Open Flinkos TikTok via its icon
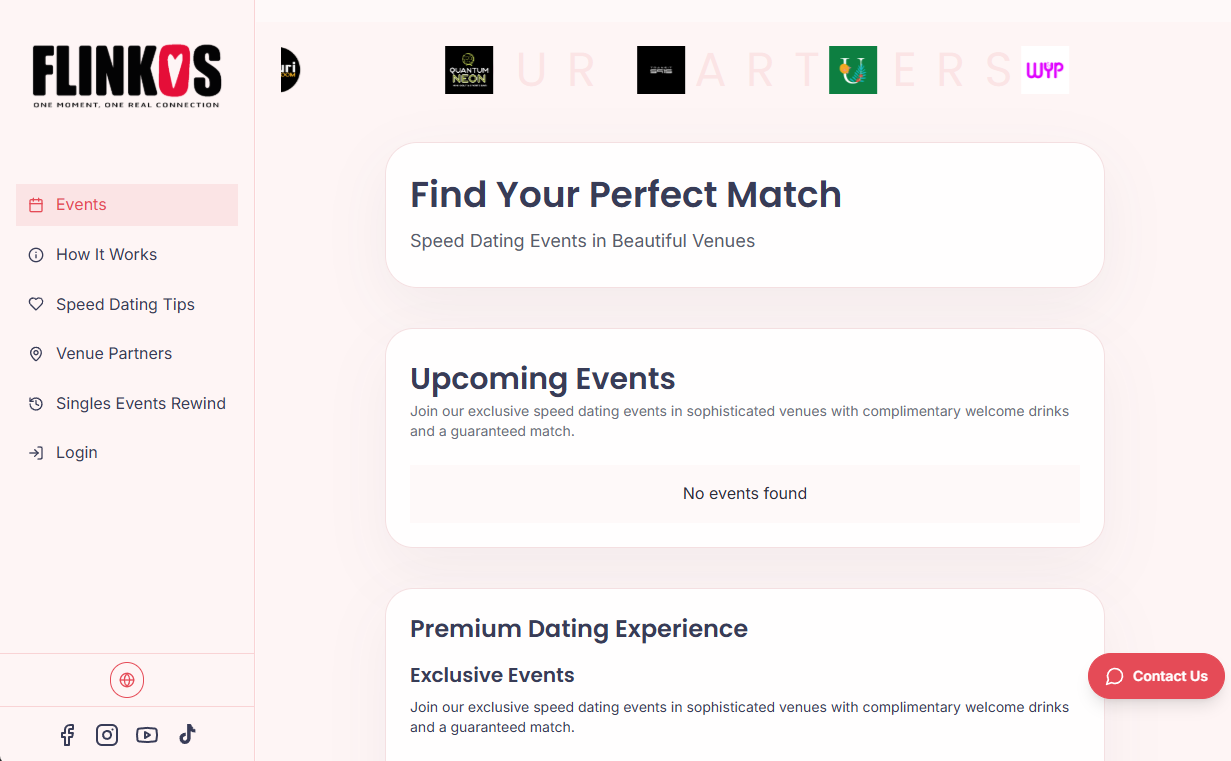The width and height of the screenshot is (1231, 761). (x=187, y=734)
